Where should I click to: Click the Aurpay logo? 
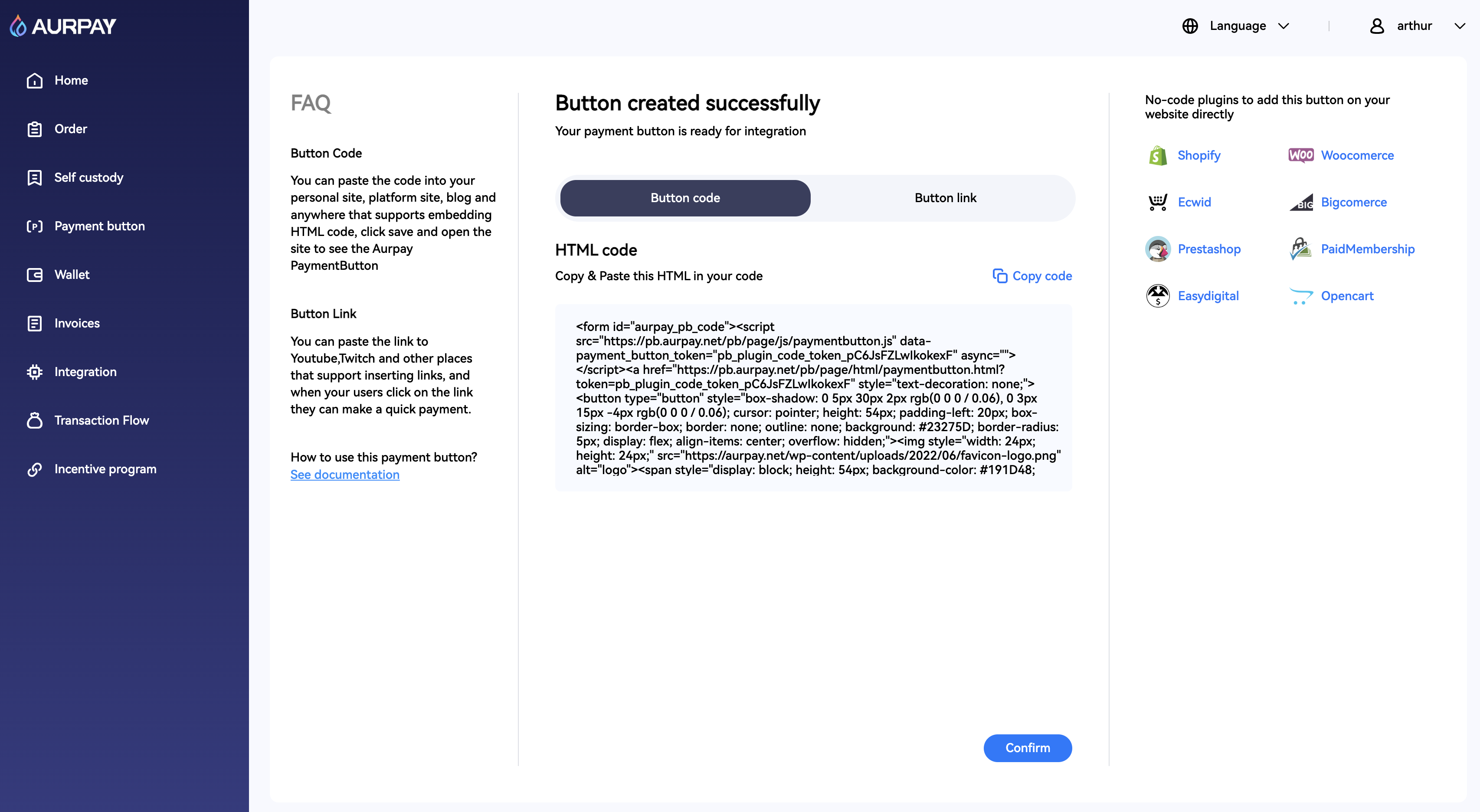click(63, 26)
